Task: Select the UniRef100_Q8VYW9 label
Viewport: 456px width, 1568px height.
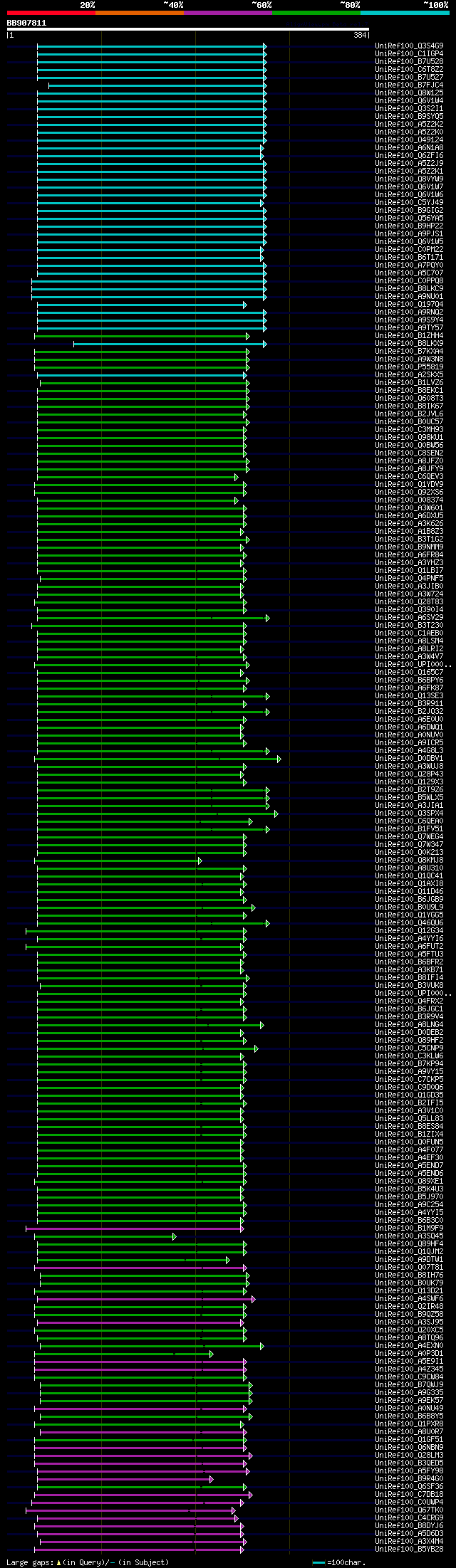Action: (409, 179)
